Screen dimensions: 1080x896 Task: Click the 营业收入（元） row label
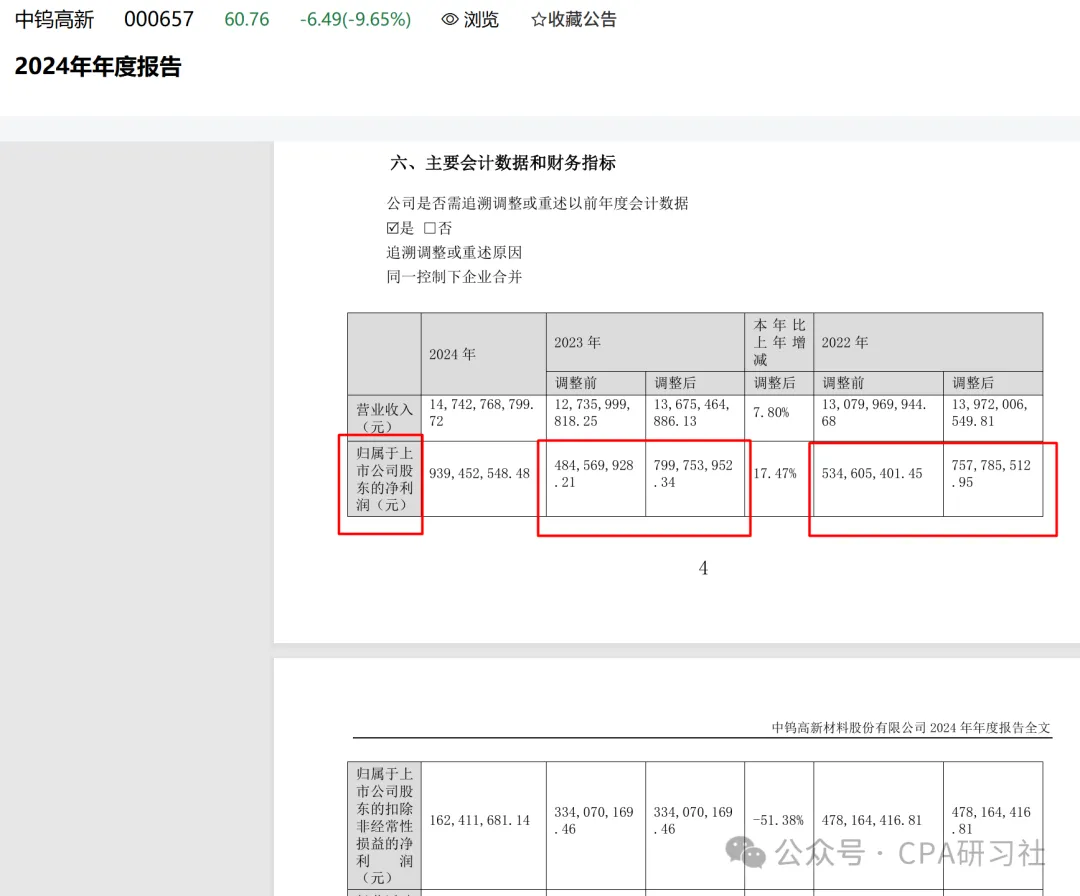[384, 418]
